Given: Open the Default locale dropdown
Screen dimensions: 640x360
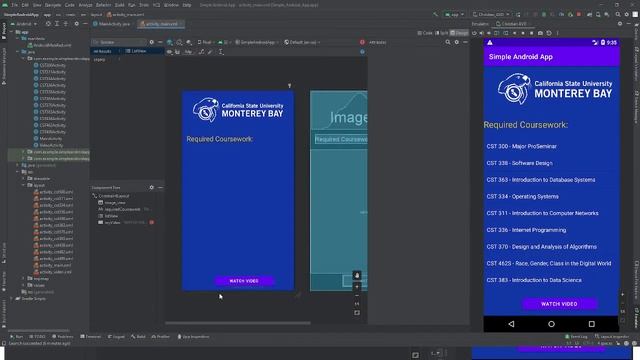Looking at the screenshot, I should click(x=302, y=42).
